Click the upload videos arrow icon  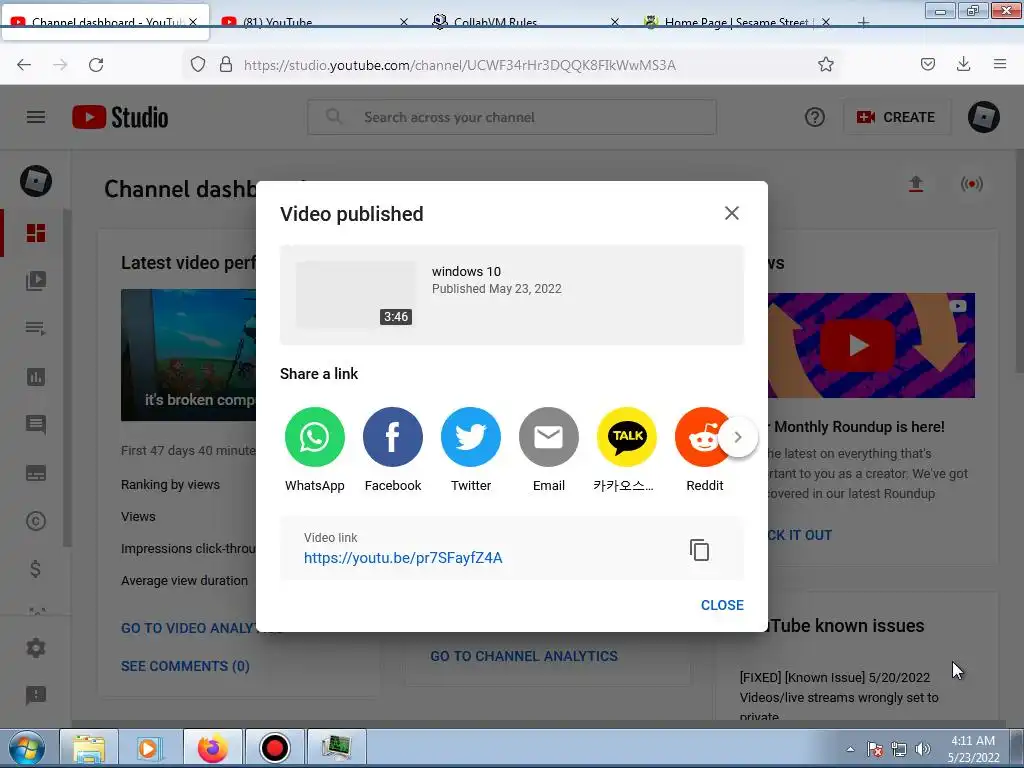tap(916, 184)
